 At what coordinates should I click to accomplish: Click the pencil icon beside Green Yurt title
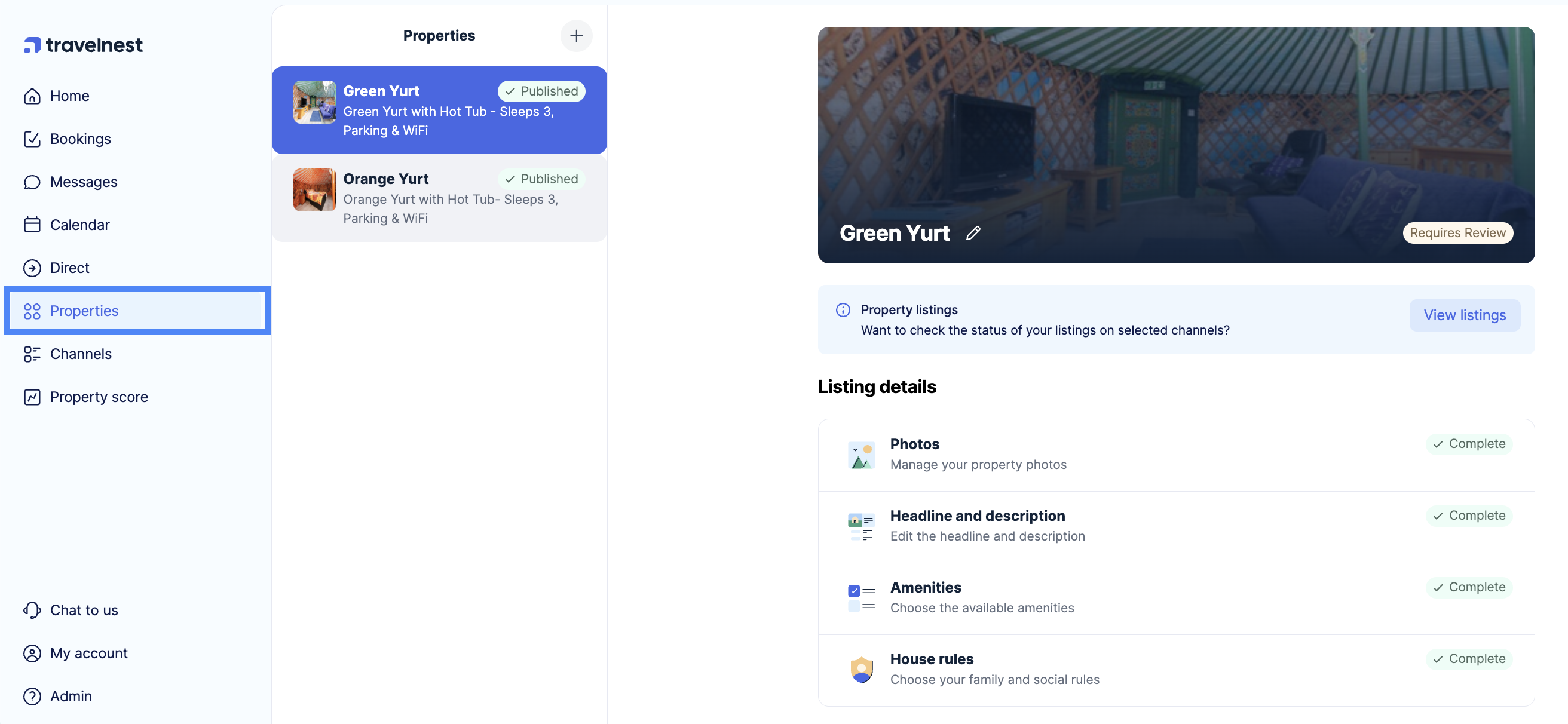click(973, 233)
